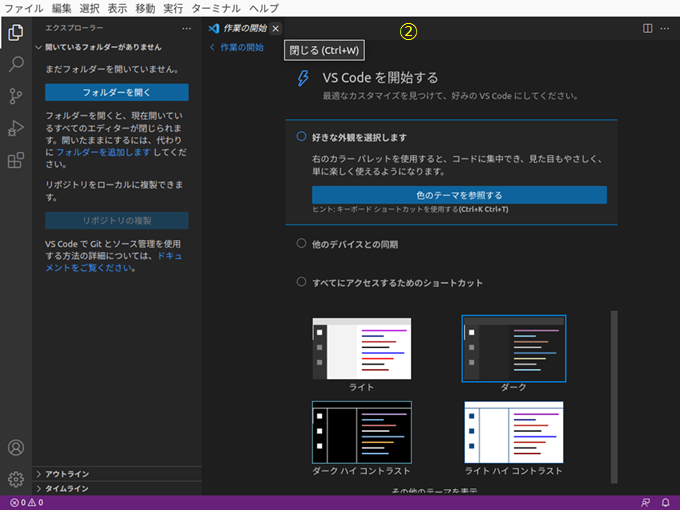Screen dimensions: 680x510
Task: Open the Source Control view icon
Action: [15, 96]
